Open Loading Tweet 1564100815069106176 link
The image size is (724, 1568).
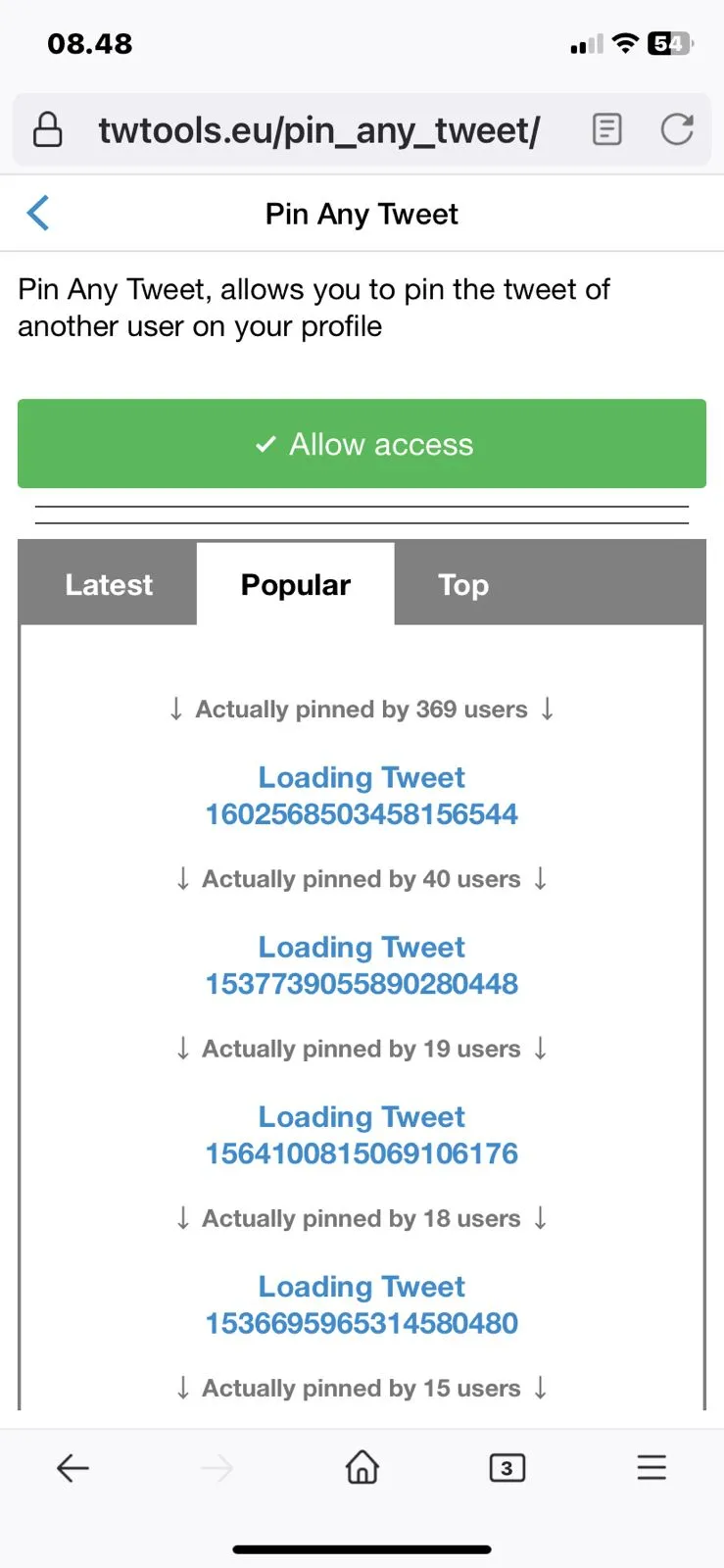pyautogui.click(x=362, y=1135)
